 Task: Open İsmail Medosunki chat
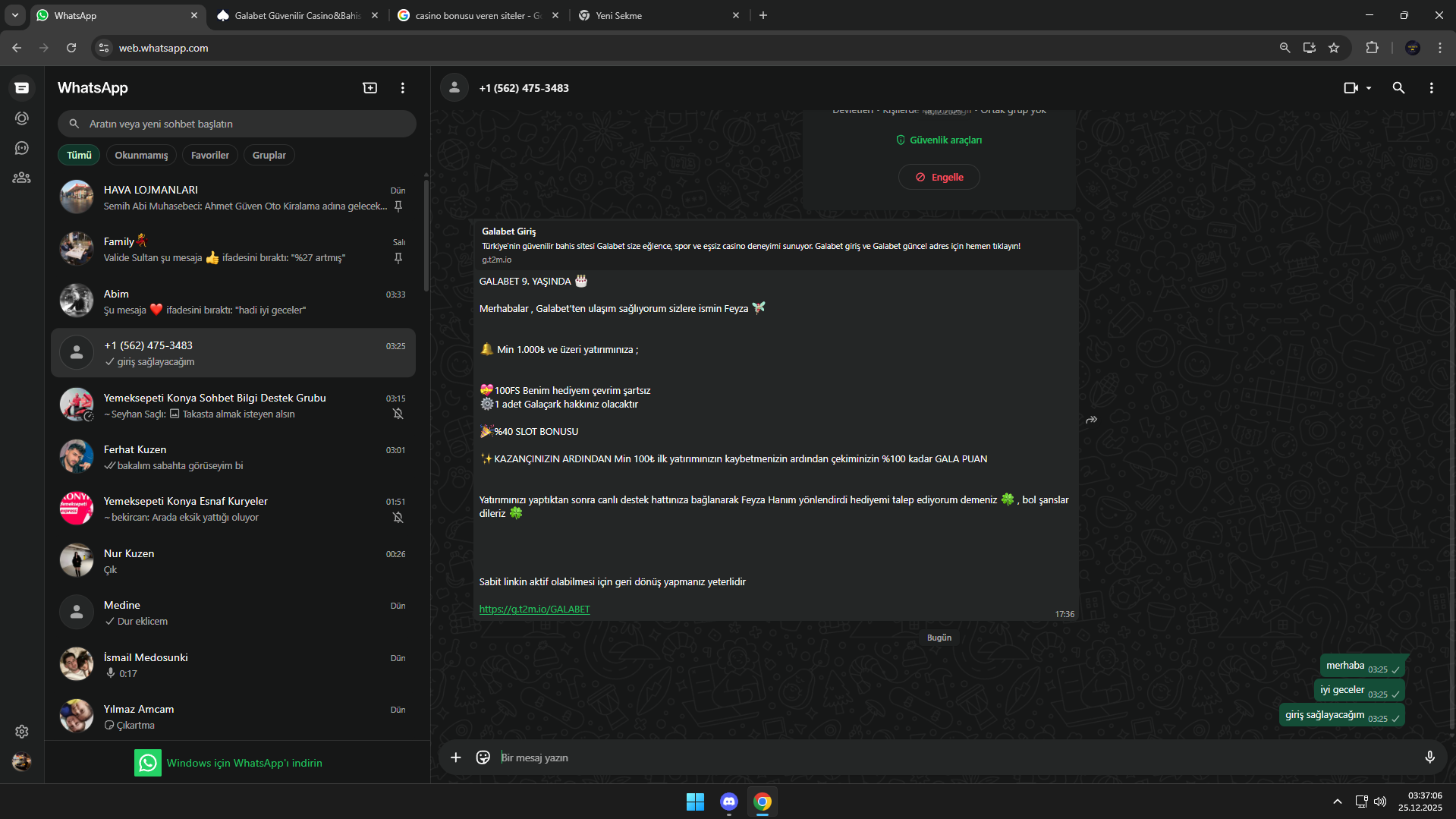coord(233,665)
